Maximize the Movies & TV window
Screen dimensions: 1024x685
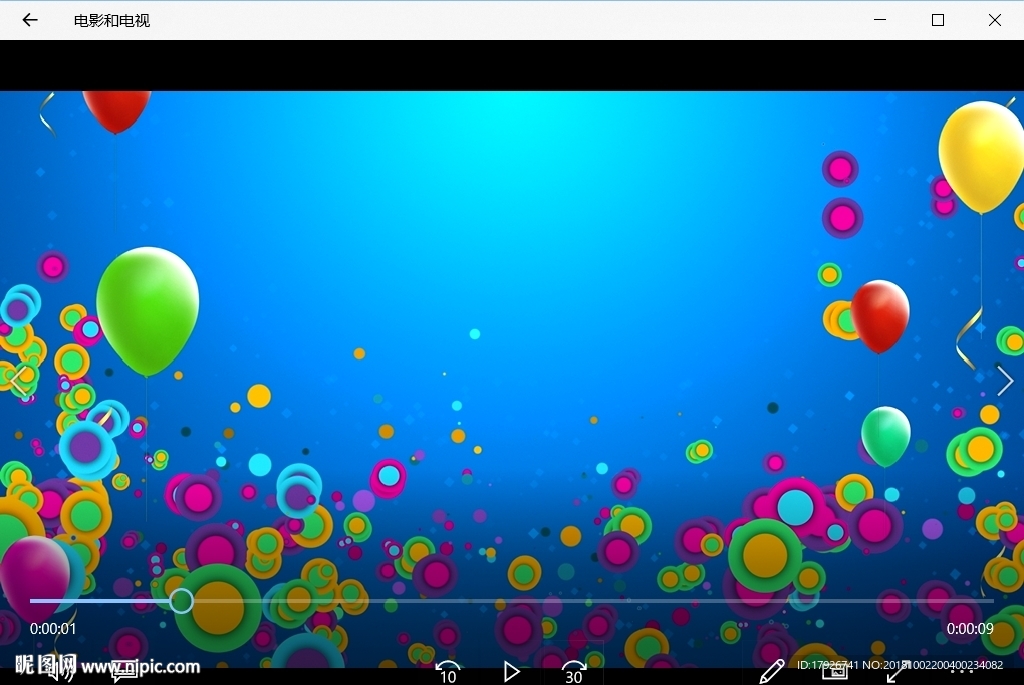pyautogui.click(x=937, y=20)
